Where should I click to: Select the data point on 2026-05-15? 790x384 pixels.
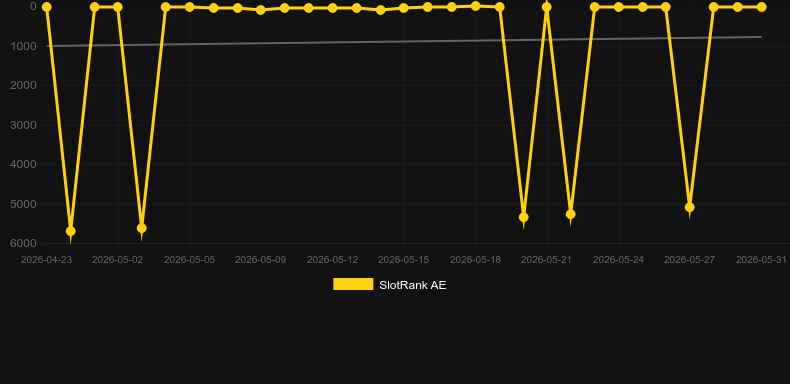(x=404, y=8)
